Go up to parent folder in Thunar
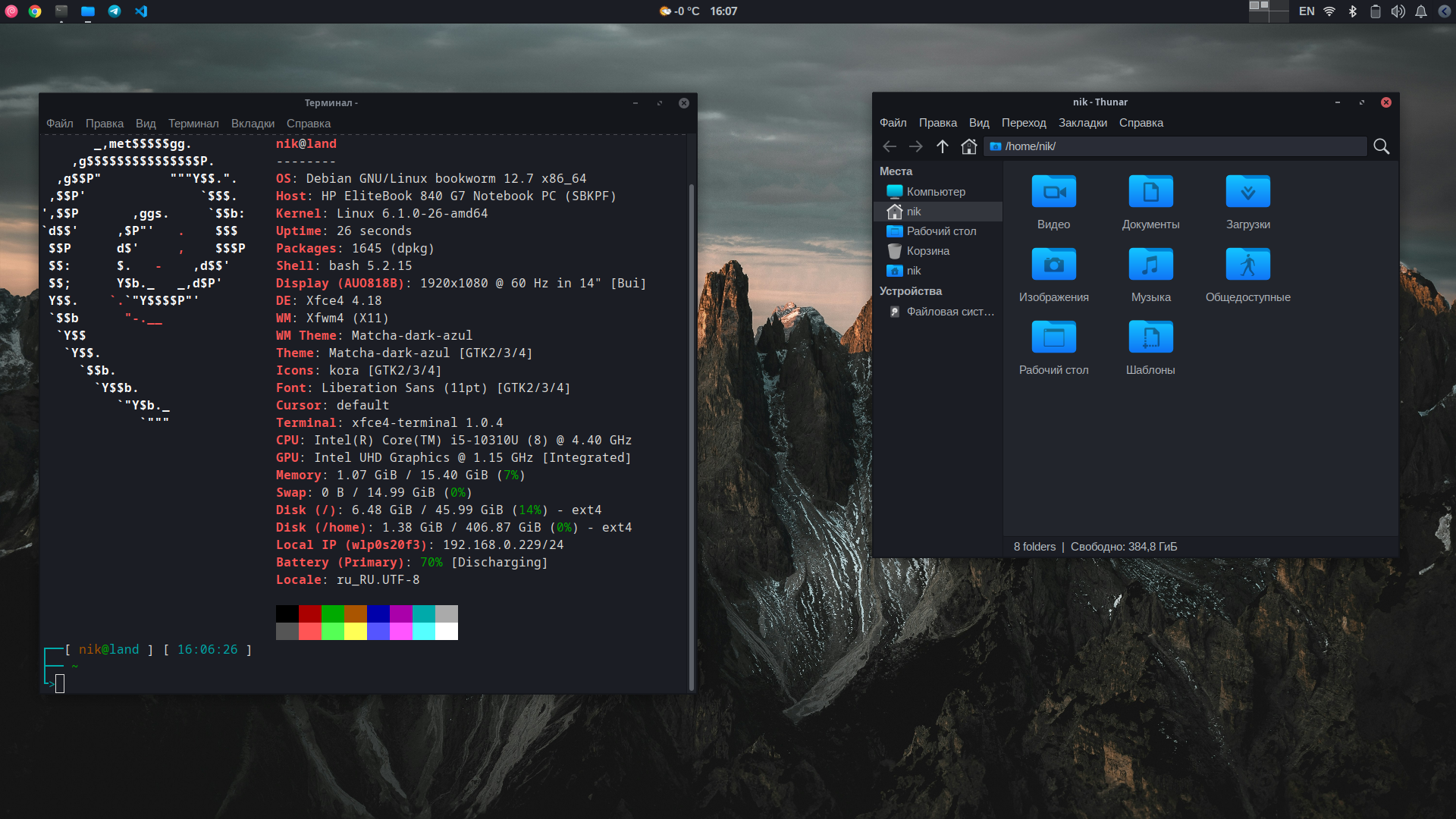The width and height of the screenshot is (1456, 819). point(942,146)
